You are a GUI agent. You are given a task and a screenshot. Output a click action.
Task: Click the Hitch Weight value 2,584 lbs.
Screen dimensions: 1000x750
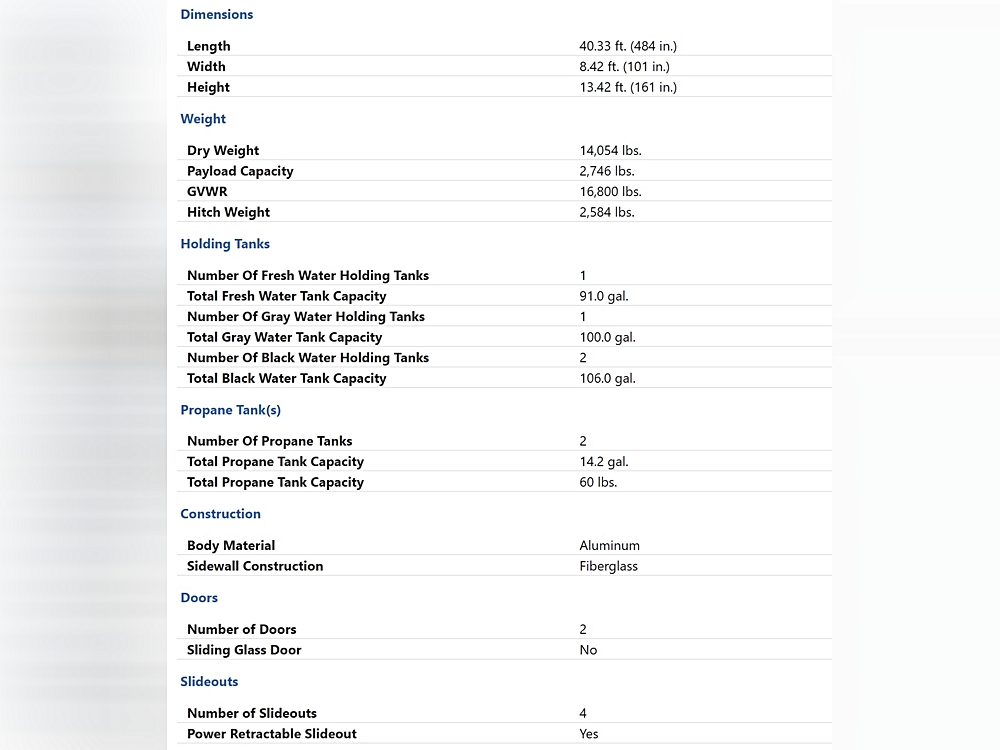[607, 212]
